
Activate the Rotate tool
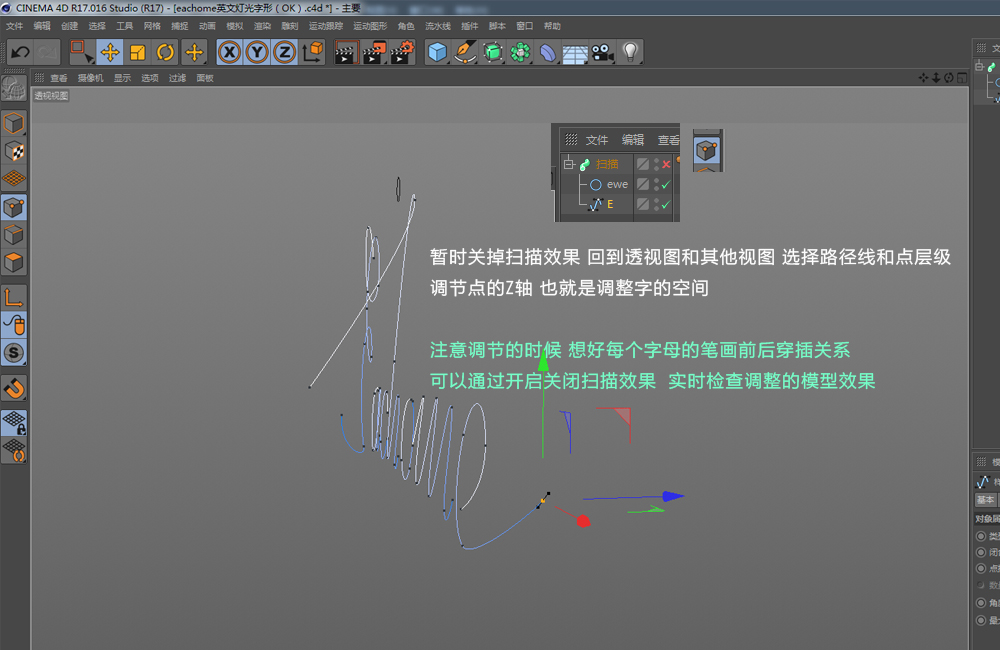pyautogui.click(x=166, y=52)
